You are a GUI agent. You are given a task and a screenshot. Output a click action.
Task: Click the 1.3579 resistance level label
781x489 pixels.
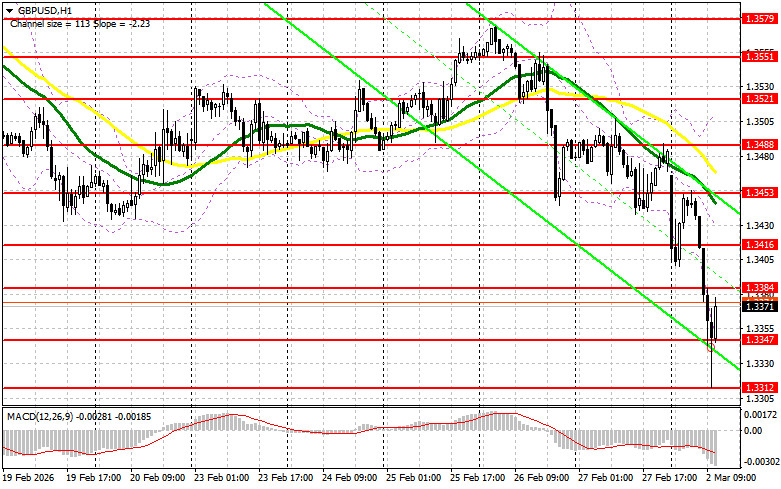tap(759, 18)
